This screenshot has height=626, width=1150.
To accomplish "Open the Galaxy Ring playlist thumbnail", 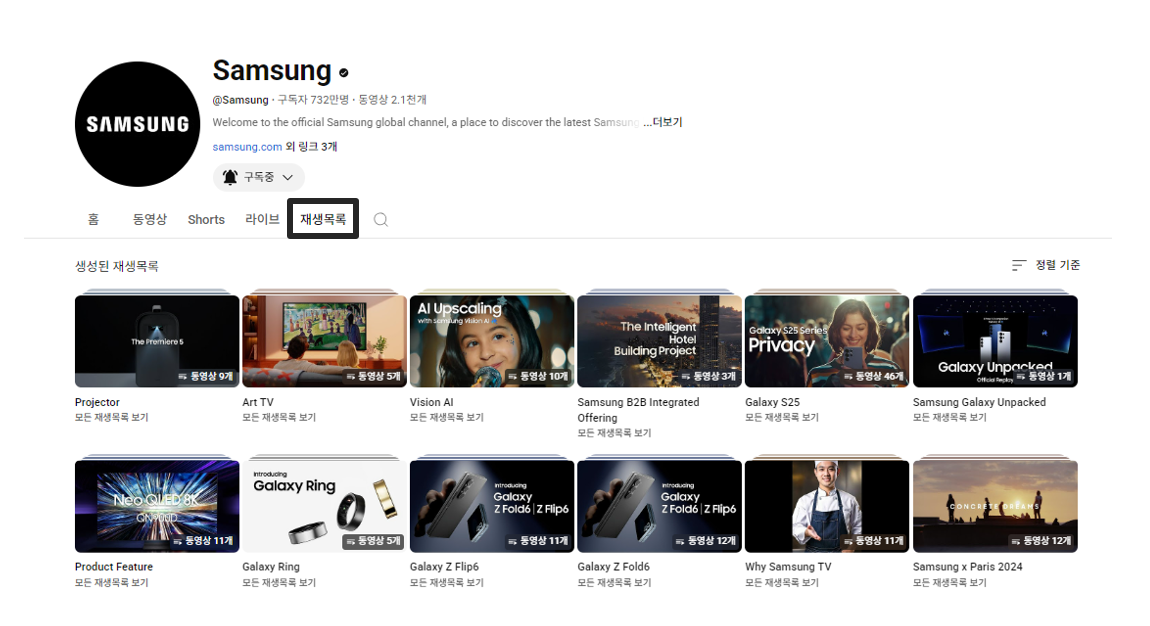I will tap(324, 506).
